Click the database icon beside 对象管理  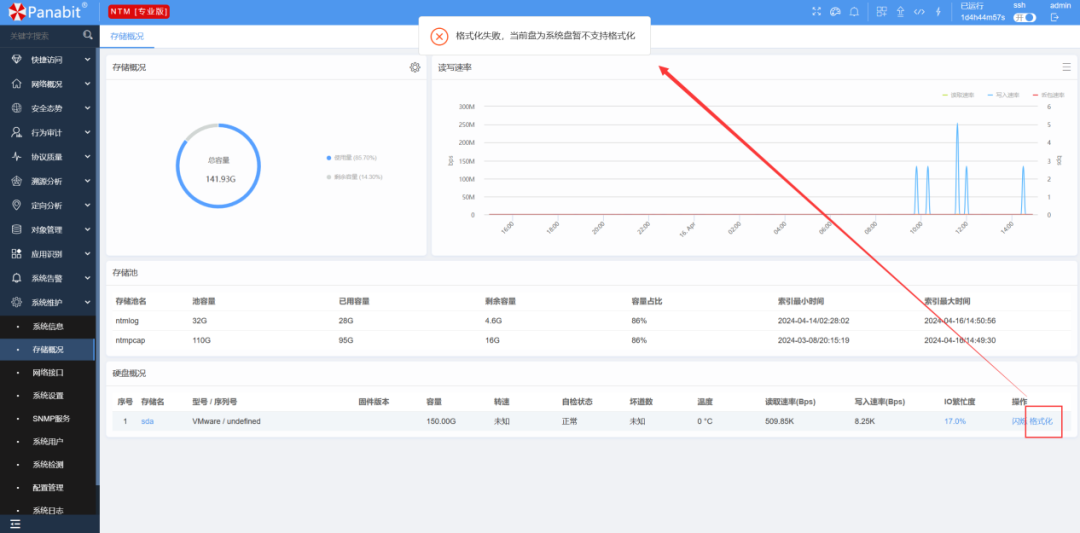click(x=17, y=229)
